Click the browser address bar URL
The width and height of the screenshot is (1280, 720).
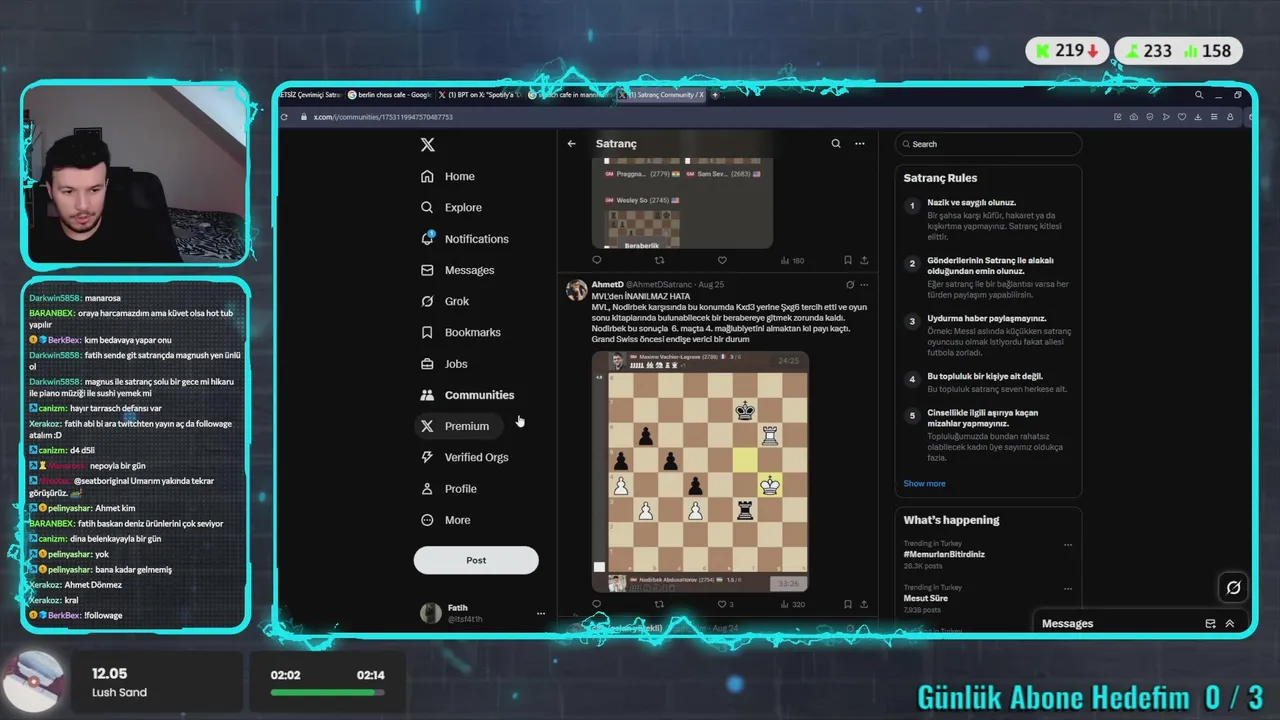[x=383, y=117]
